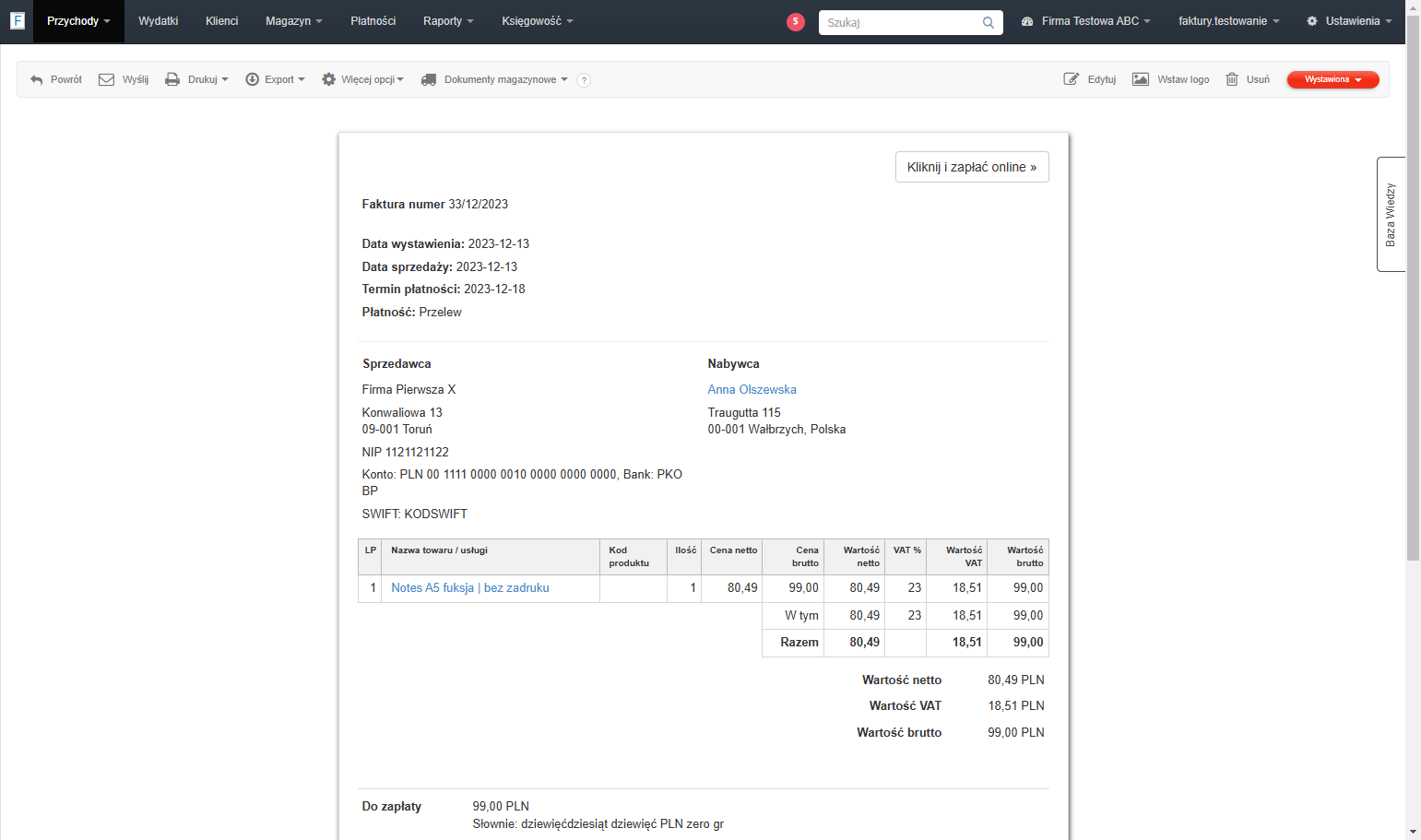This screenshot has height=840, width=1421.
Task: Open the Baza Wiedzy side tab
Action: 1391,215
